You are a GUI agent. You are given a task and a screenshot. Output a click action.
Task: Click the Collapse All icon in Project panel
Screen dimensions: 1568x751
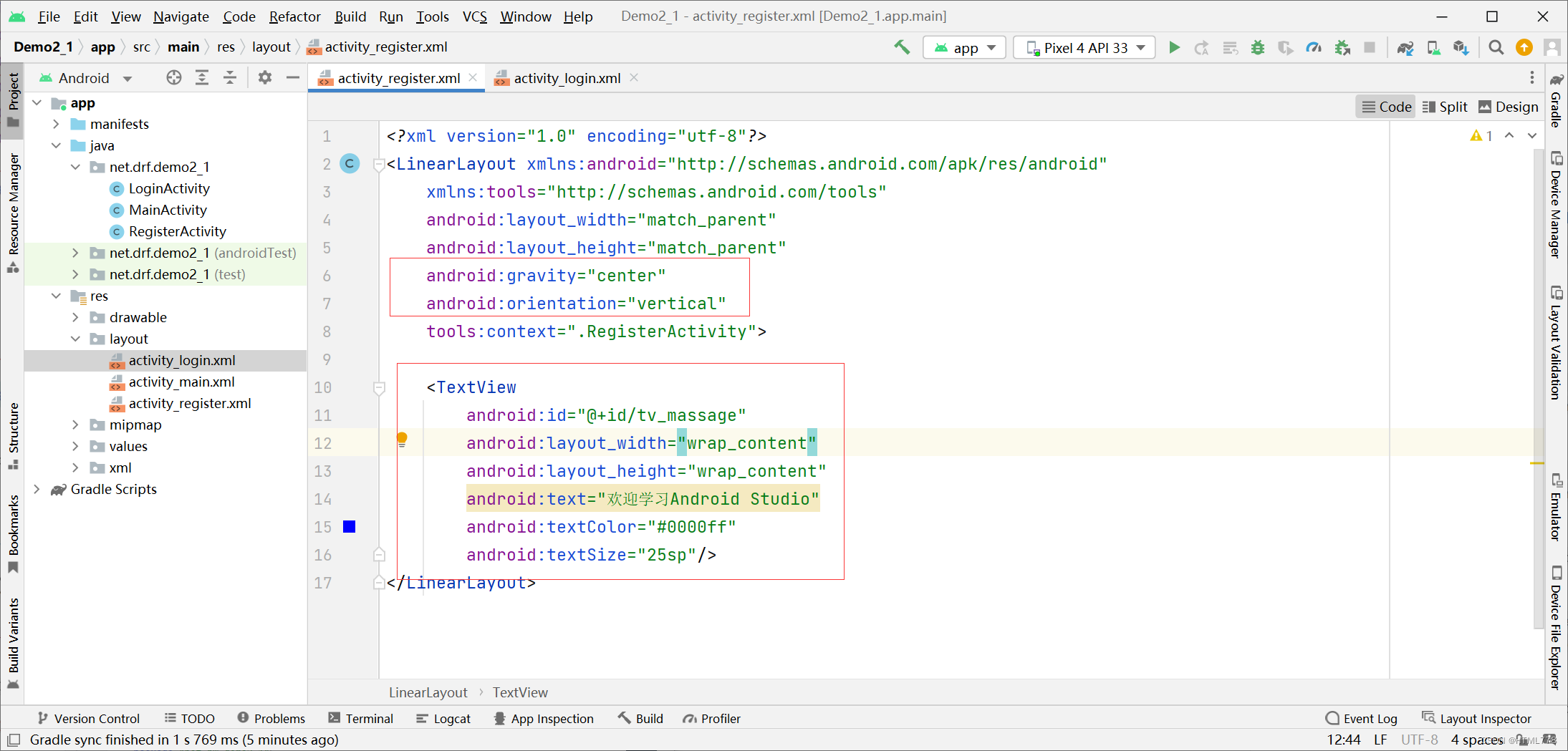(x=230, y=77)
